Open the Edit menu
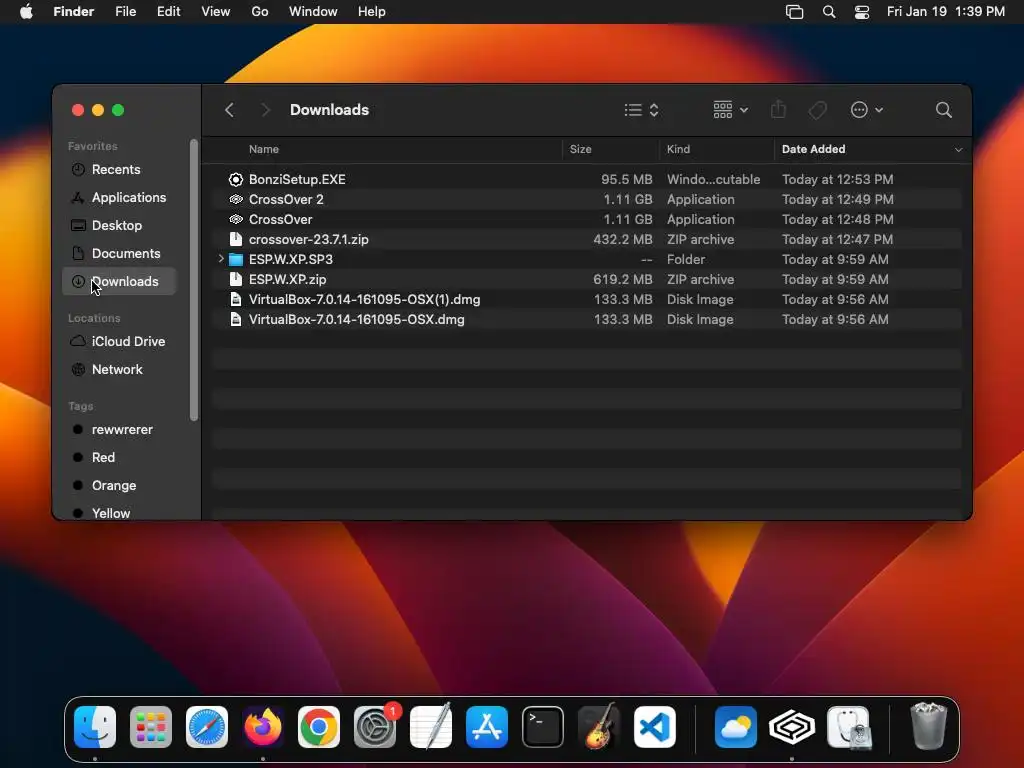The image size is (1024, 768). coord(168,12)
